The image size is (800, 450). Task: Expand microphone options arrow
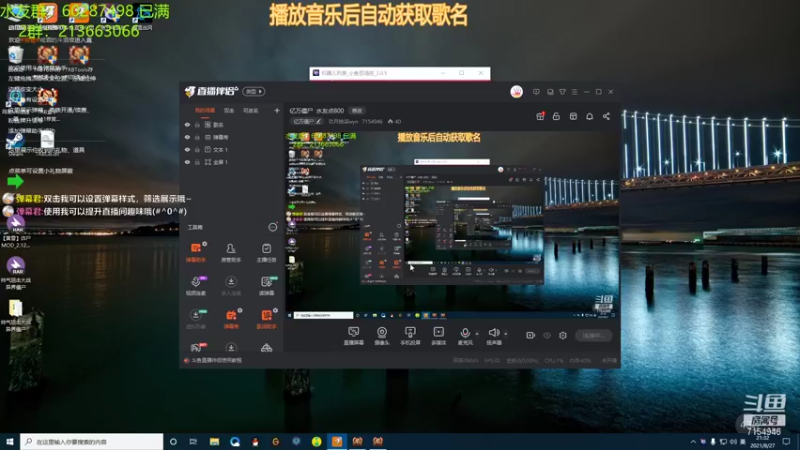[477, 334]
